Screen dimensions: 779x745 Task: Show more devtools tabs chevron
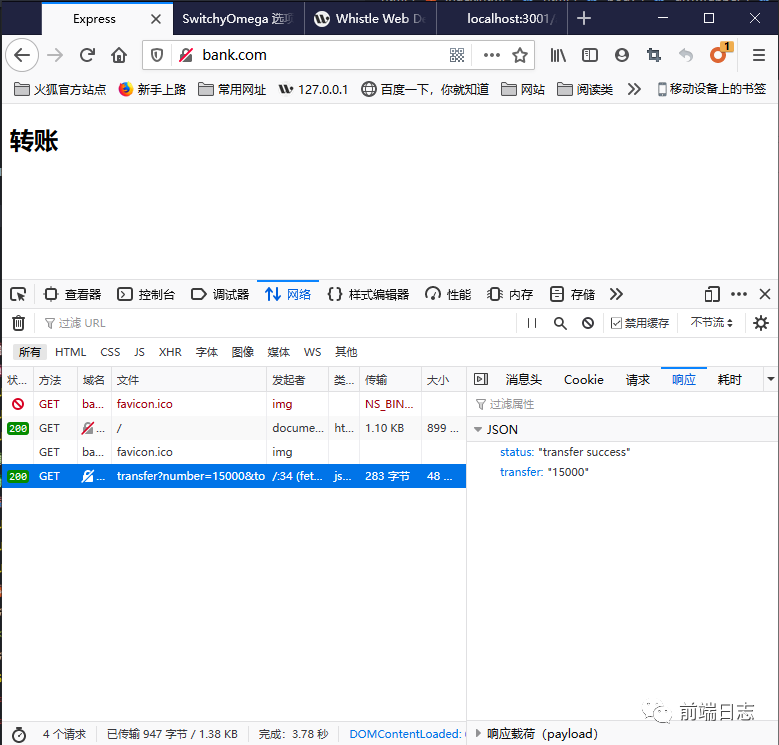click(616, 295)
